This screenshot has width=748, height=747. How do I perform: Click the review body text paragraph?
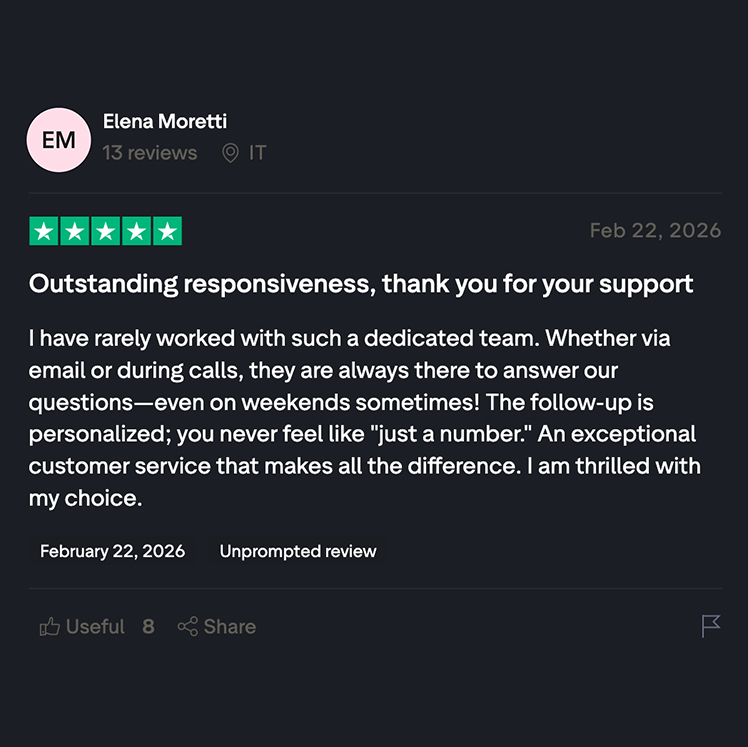(365, 417)
